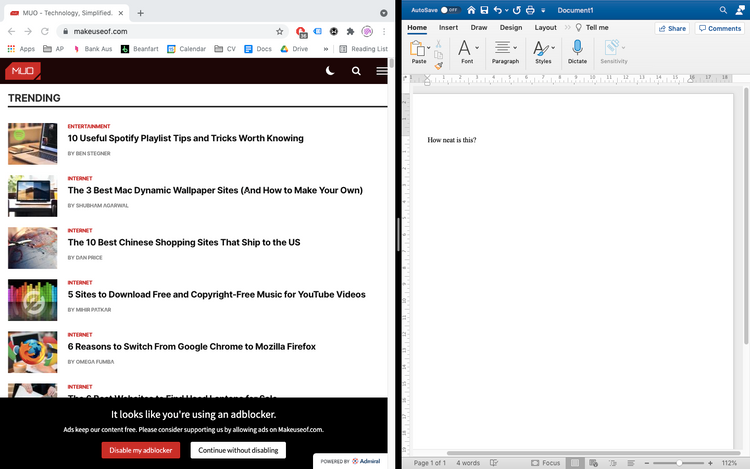Switch to Outline view icon
This screenshot has width=750, height=469.
click(x=613, y=463)
